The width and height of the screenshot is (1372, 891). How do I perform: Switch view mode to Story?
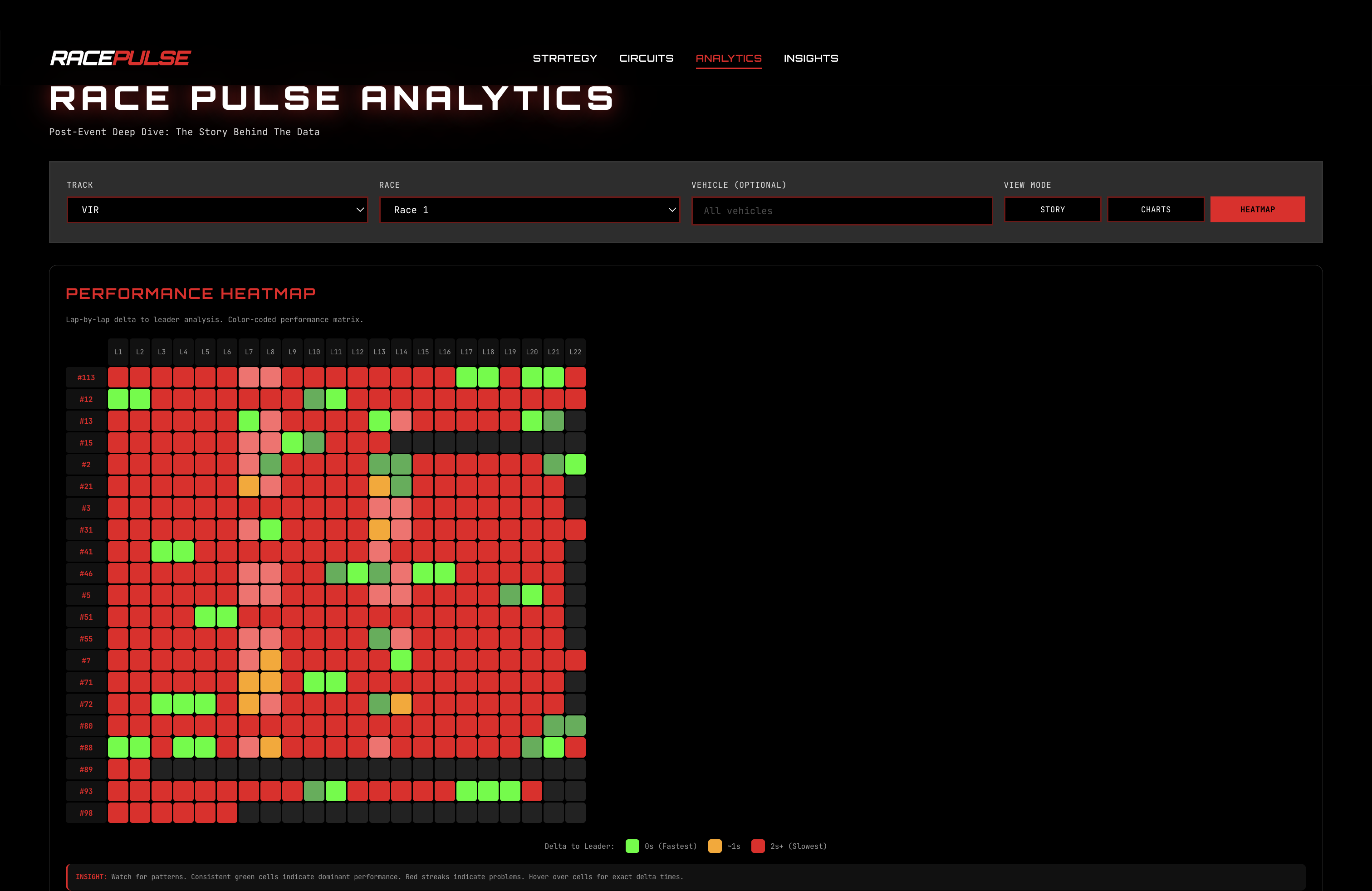click(x=1052, y=209)
